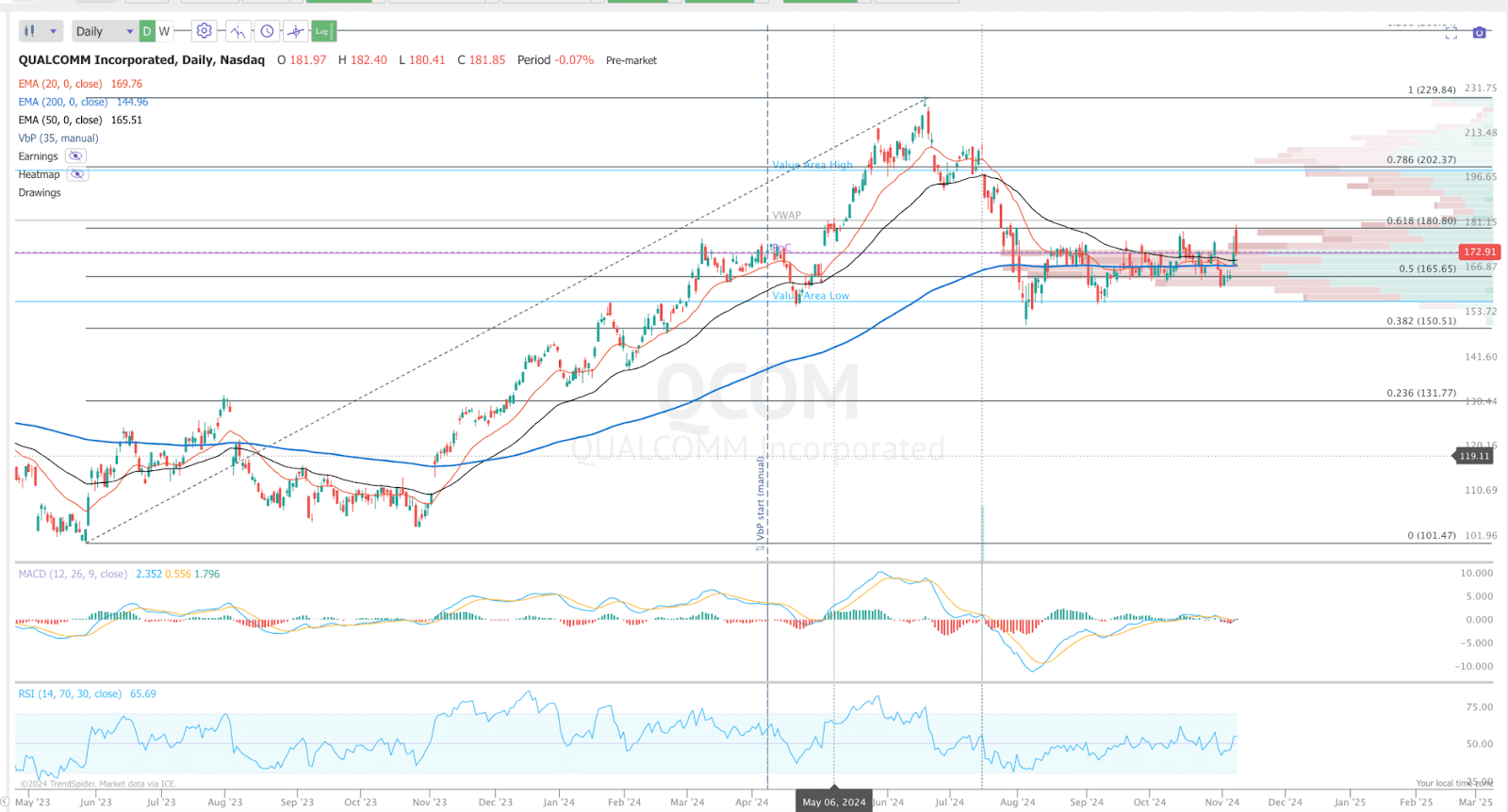Click the High price value 182.40
1508x812 pixels.
coord(369,59)
